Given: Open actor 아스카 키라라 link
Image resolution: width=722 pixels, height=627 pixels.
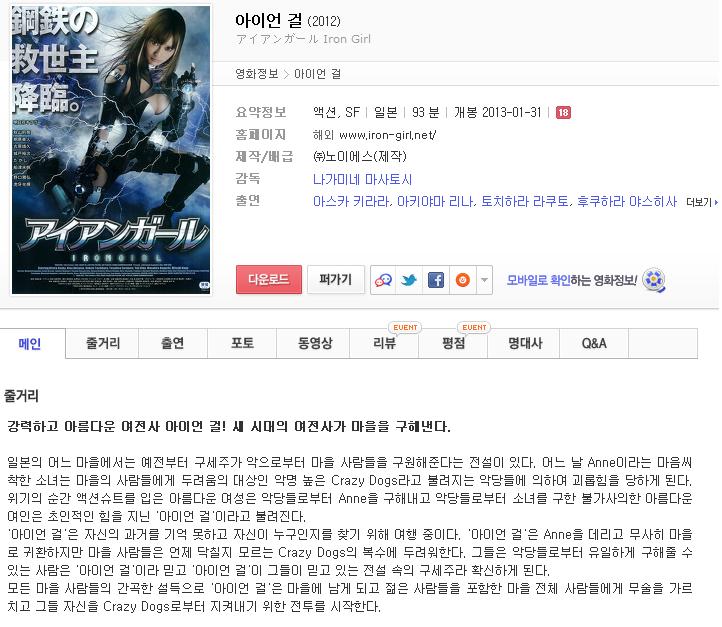Looking at the screenshot, I should pos(352,202).
